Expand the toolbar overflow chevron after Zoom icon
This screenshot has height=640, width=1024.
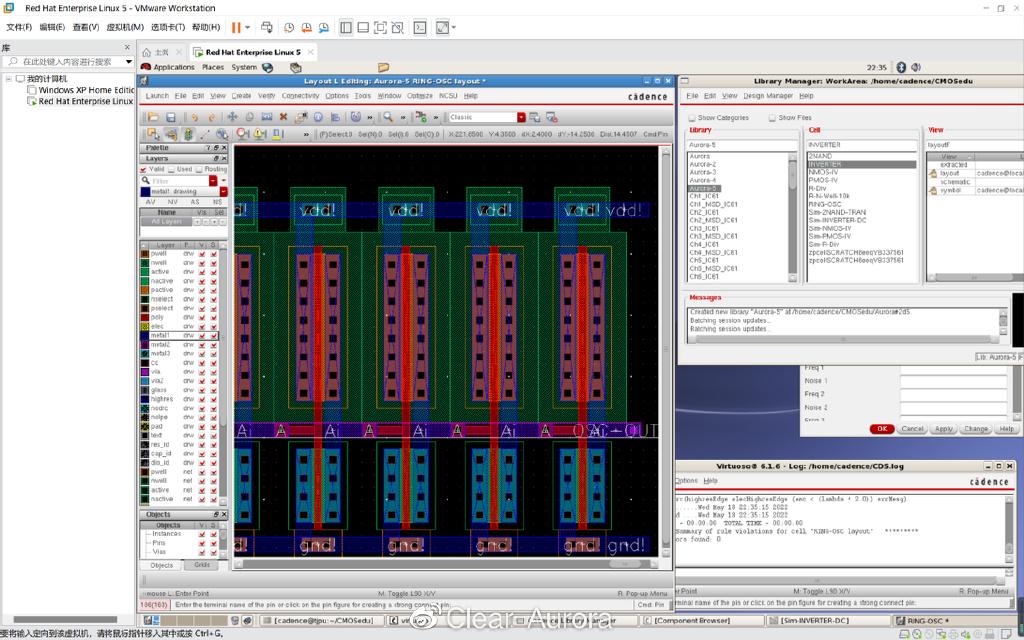pyautogui.click(x=403, y=118)
